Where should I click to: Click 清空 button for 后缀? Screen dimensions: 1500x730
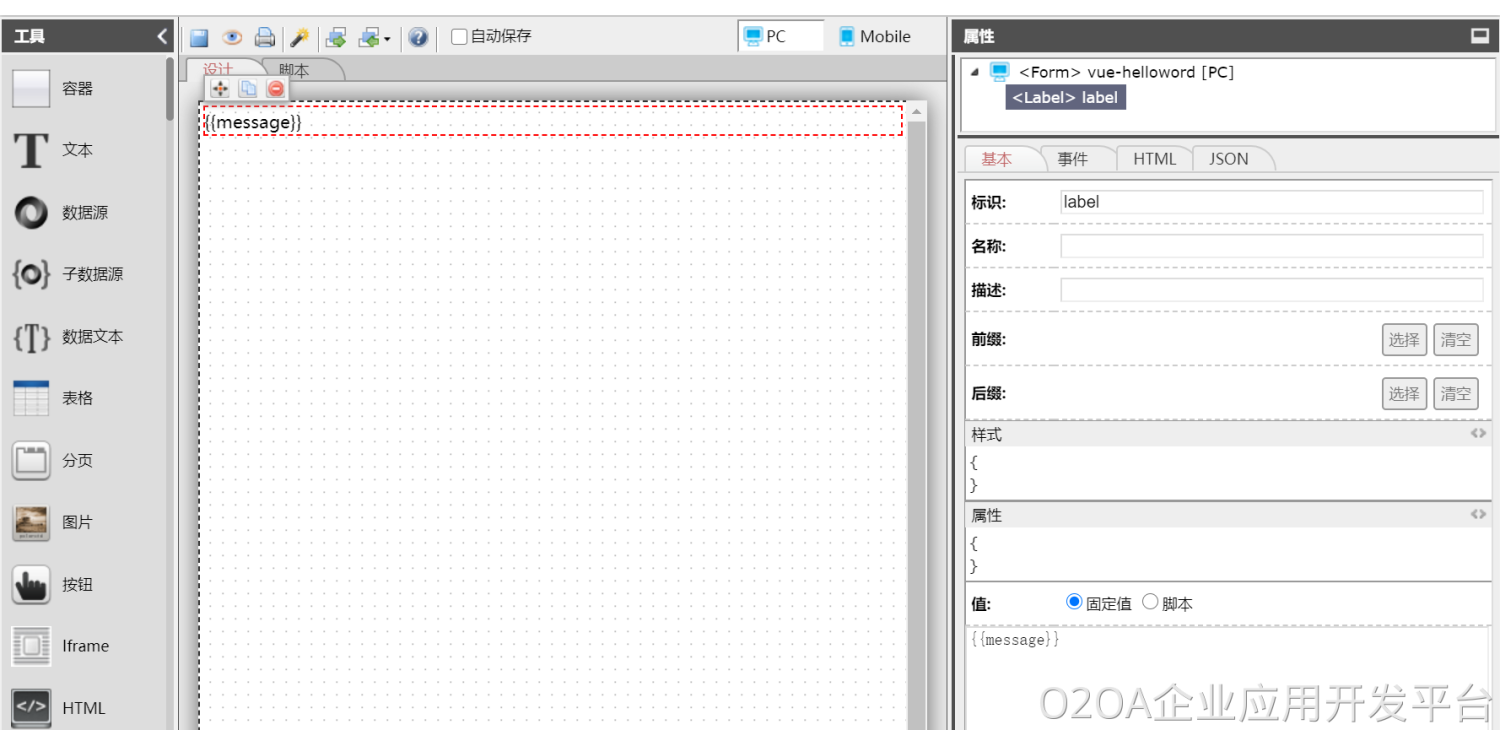click(x=1455, y=393)
